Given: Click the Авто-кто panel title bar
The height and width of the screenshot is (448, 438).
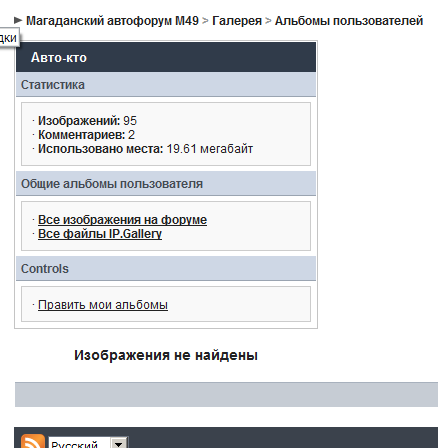Looking at the screenshot, I should tap(166, 57).
